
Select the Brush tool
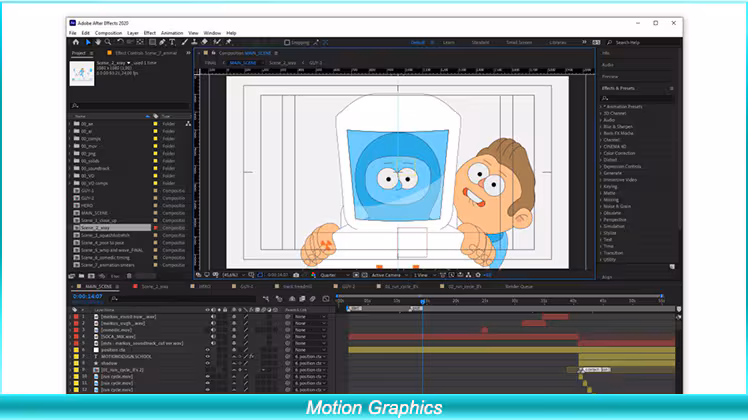point(185,42)
